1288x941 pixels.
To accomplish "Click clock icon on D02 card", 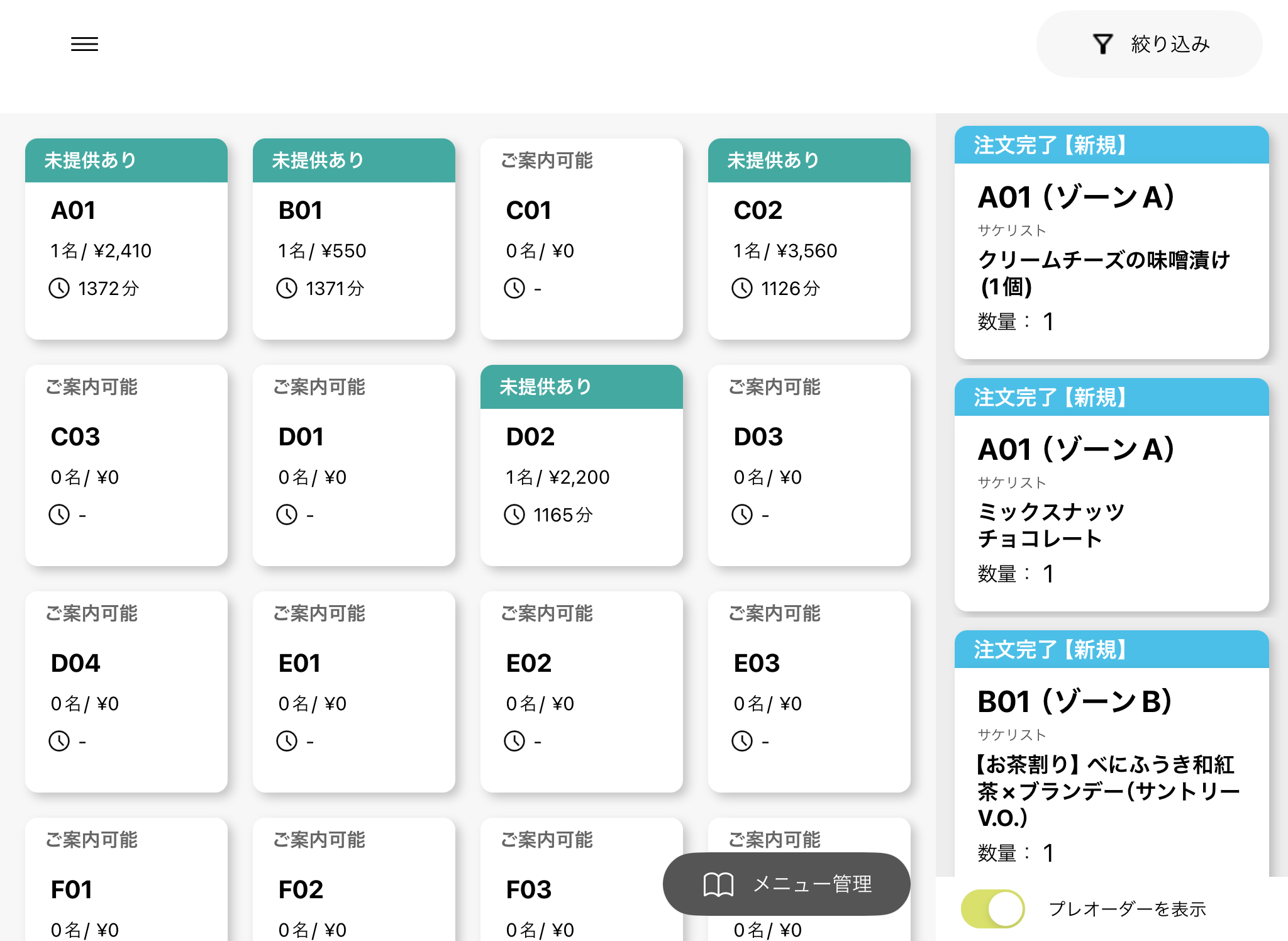I will [x=514, y=515].
